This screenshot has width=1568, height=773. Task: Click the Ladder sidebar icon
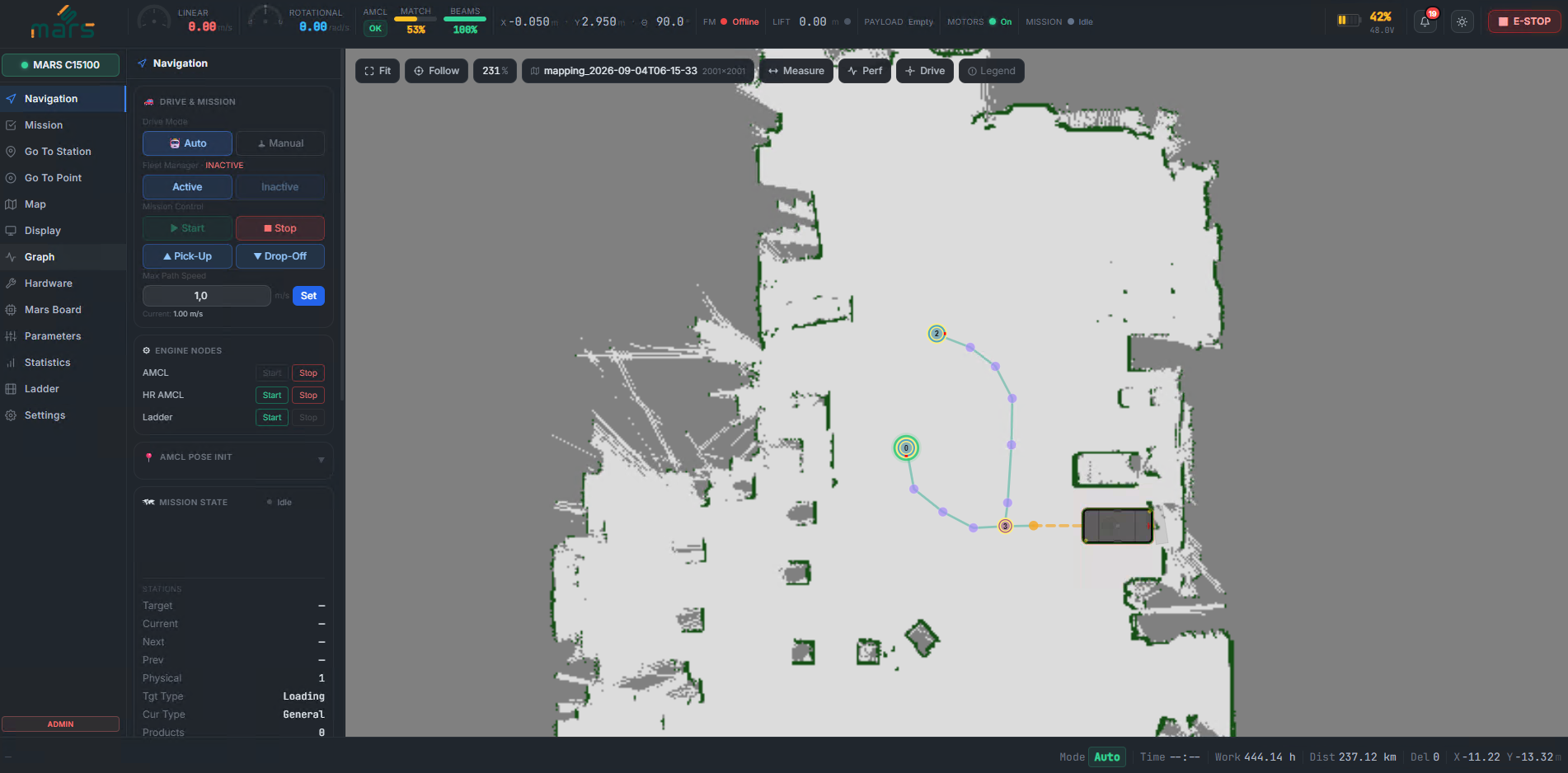11,389
